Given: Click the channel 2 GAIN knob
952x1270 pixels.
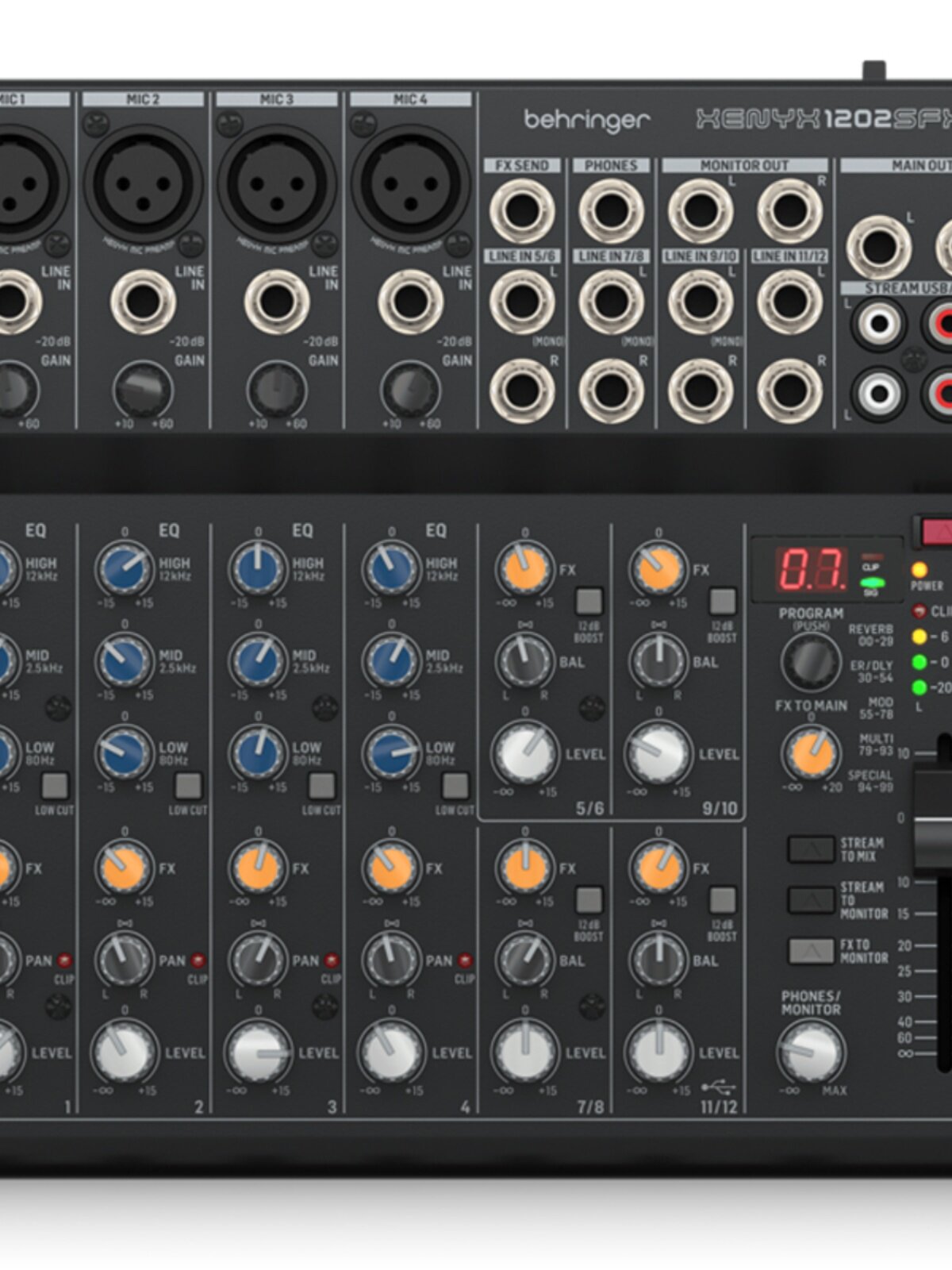Looking at the screenshot, I should coord(144,391).
